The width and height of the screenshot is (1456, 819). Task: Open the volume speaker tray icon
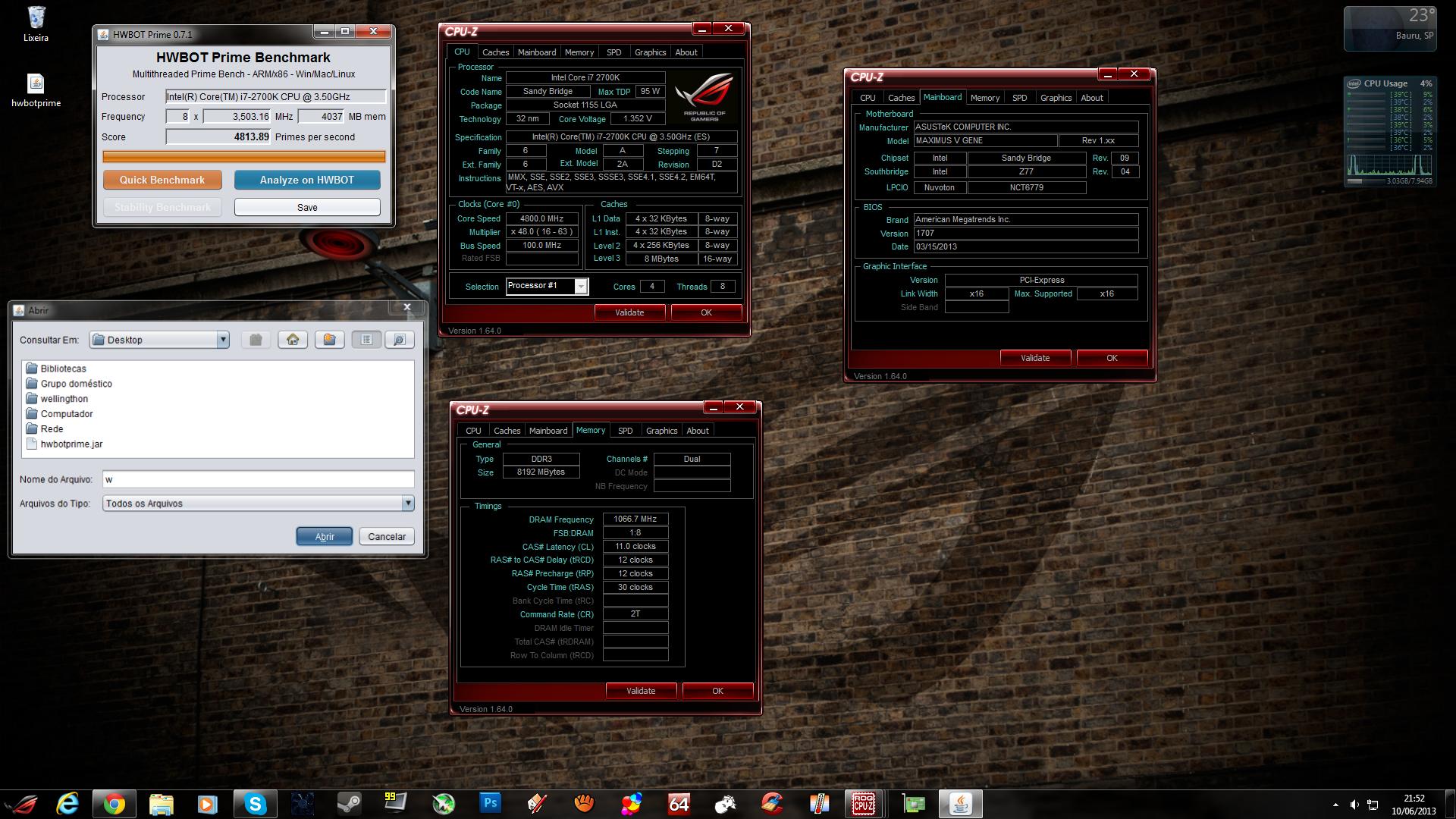click(1354, 805)
